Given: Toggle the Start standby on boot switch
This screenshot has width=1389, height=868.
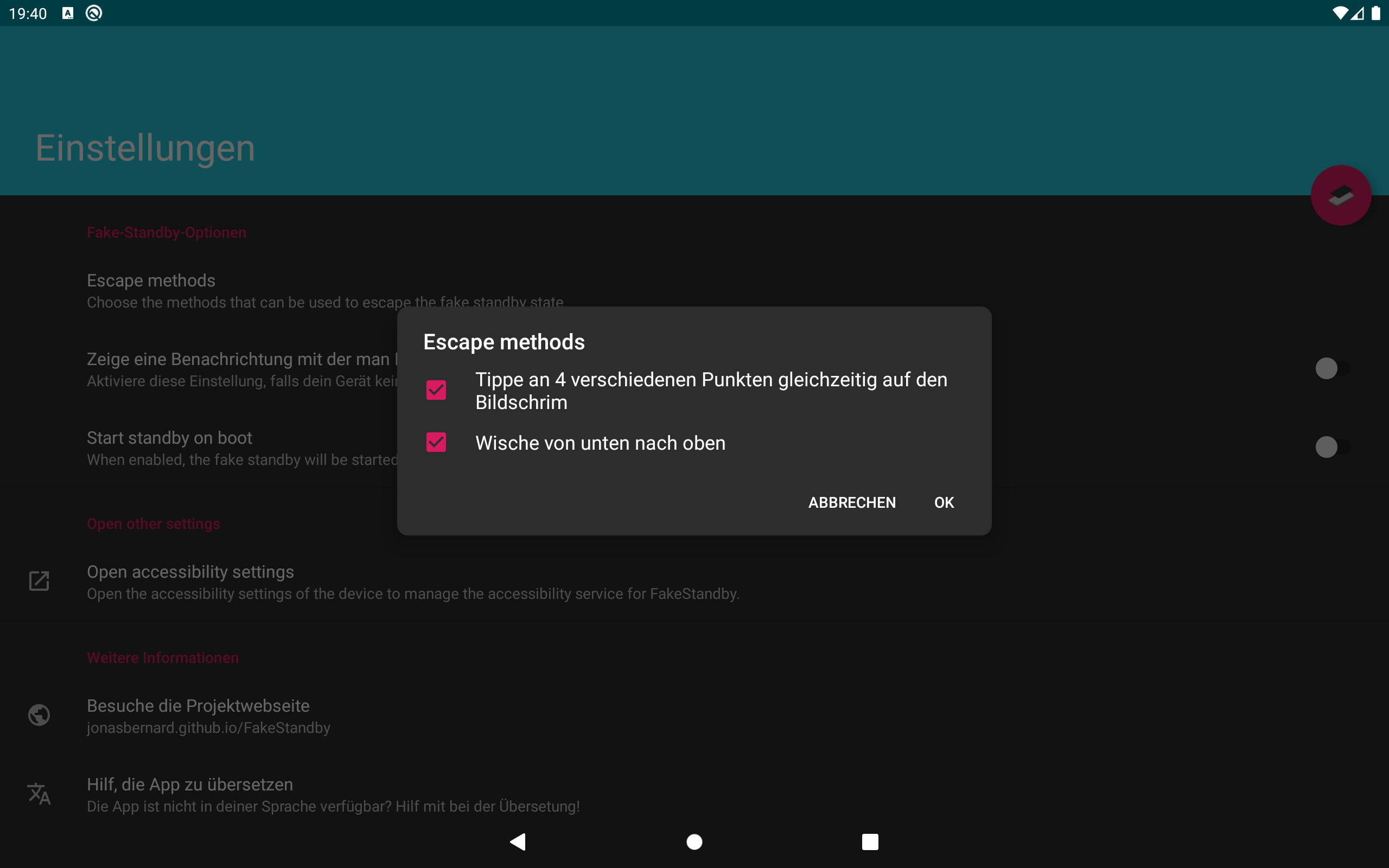Looking at the screenshot, I should pos(1331,447).
